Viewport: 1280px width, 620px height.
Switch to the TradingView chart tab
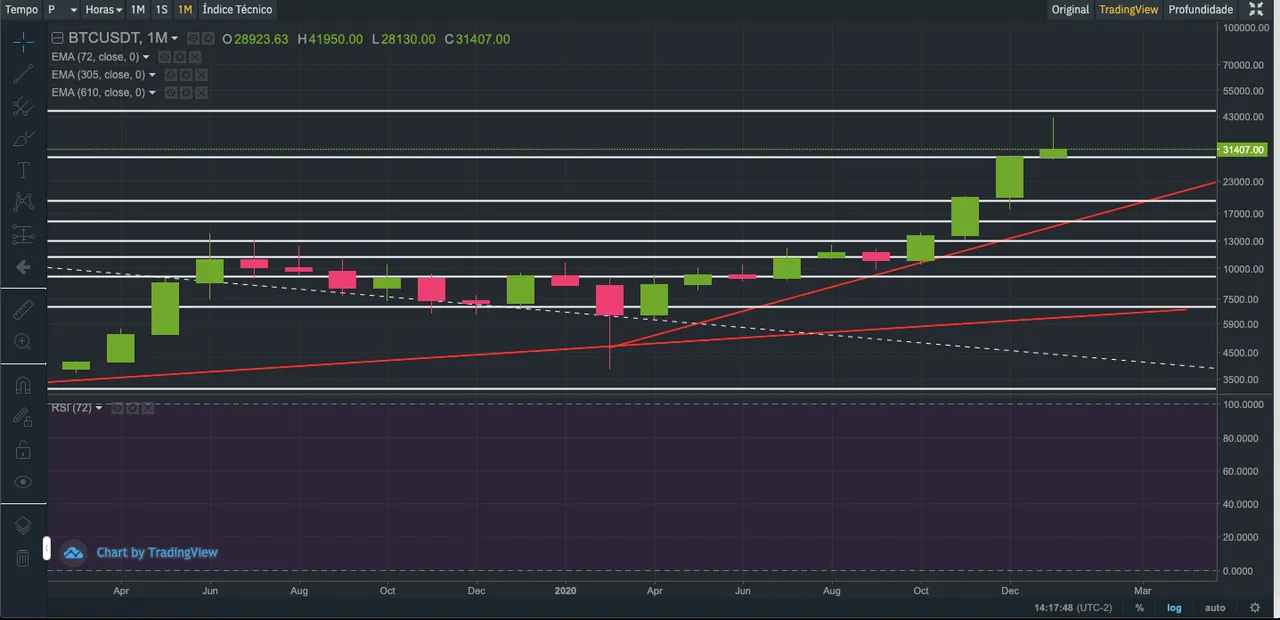coord(1129,9)
